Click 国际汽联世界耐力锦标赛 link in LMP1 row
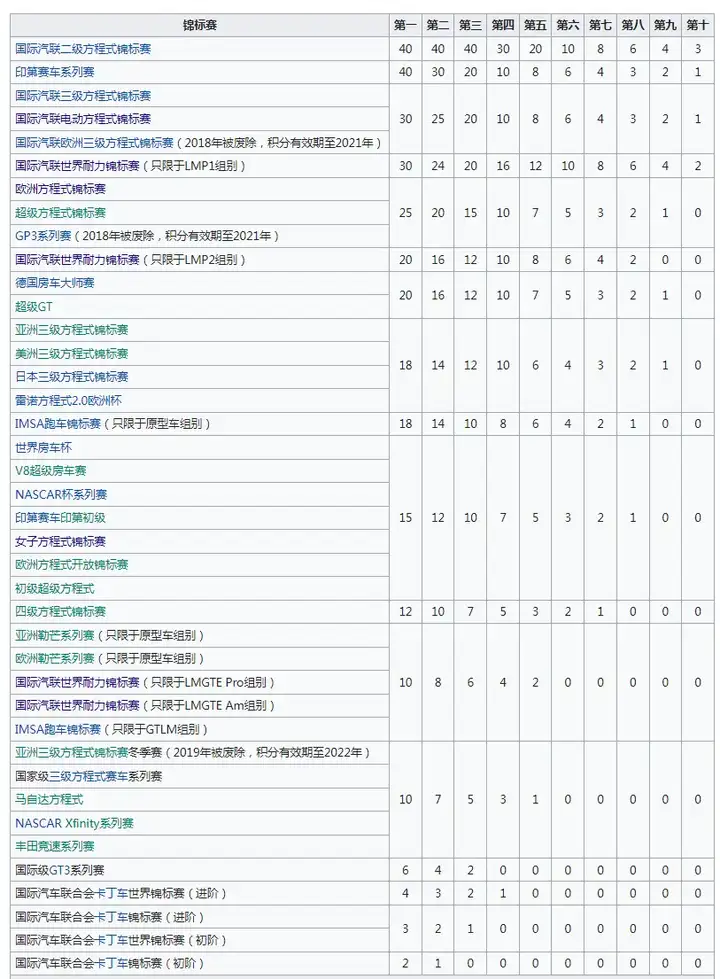720x979 pixels. 77,165
